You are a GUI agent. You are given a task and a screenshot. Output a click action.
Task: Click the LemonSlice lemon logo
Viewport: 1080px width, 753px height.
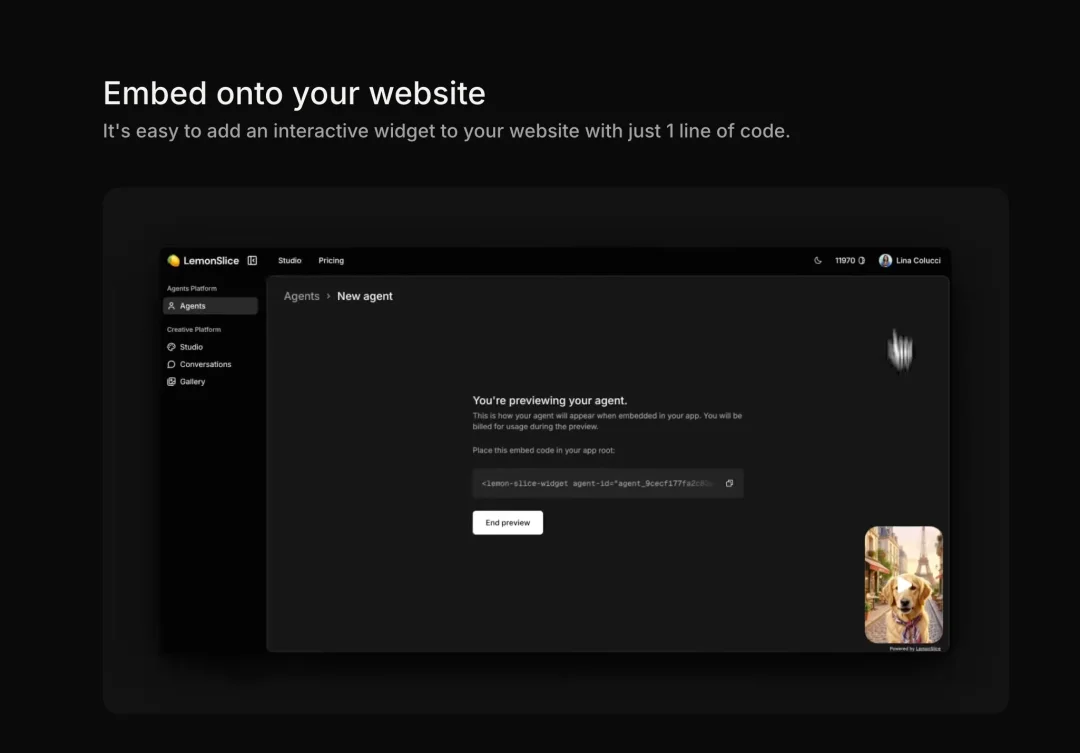pos(174,261)
